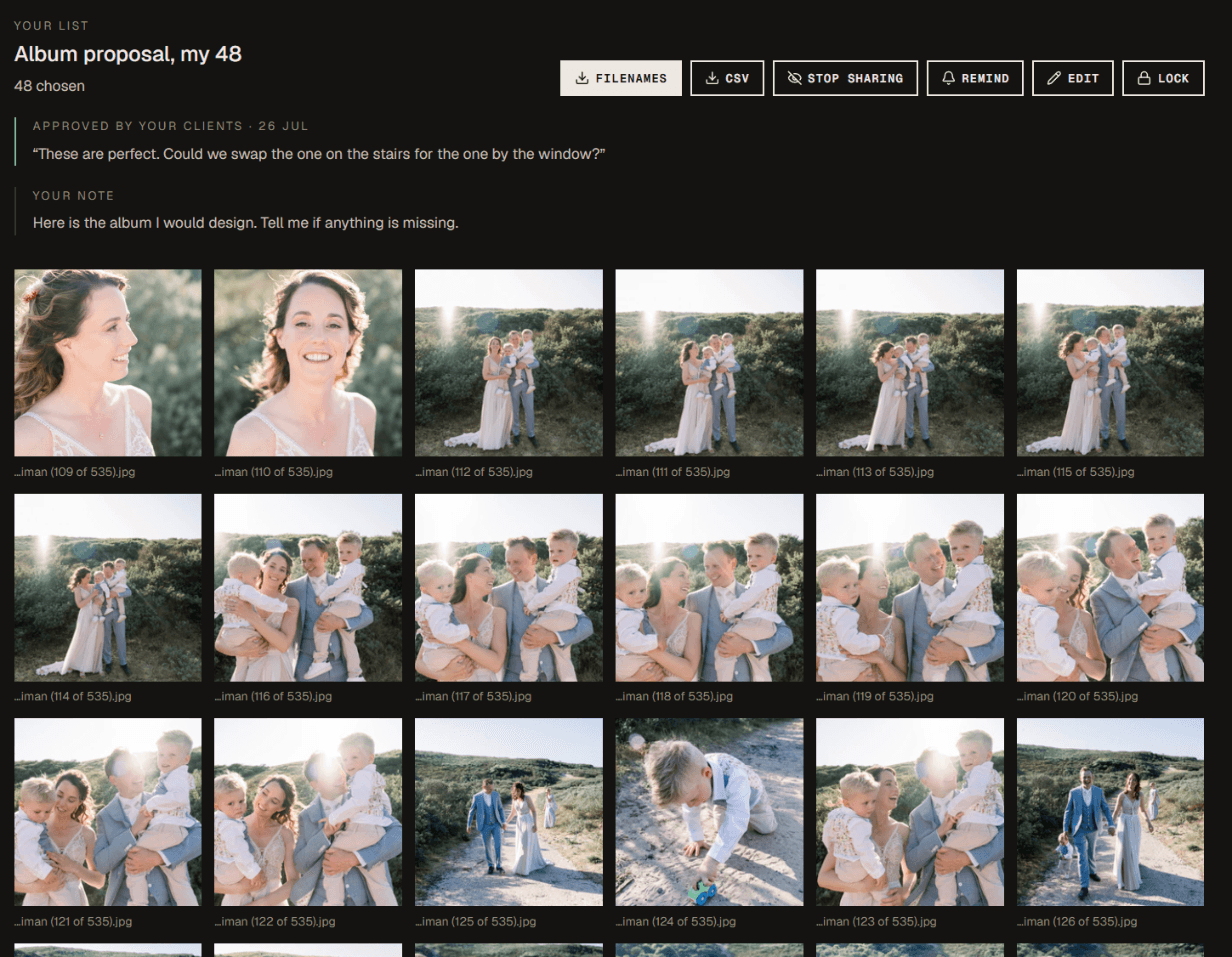Lock the list
The height and width of the screenshot is (957, 1232).
(1163, 78)
